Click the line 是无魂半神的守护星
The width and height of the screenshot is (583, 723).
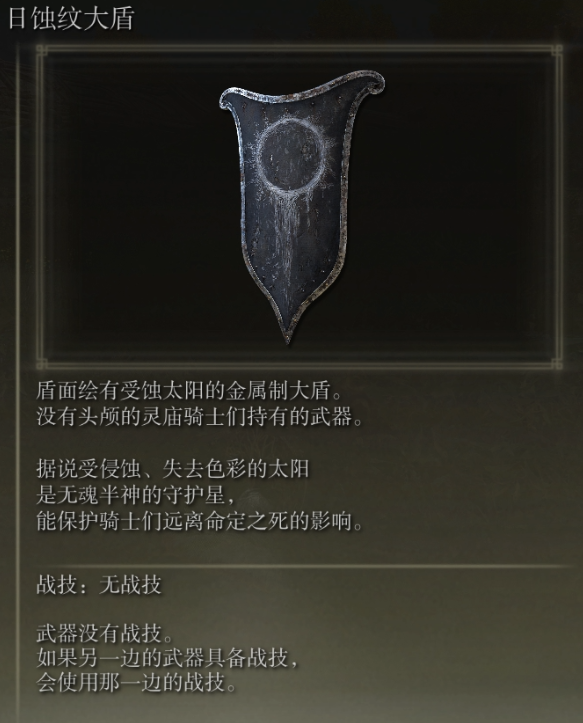(137, 496)
